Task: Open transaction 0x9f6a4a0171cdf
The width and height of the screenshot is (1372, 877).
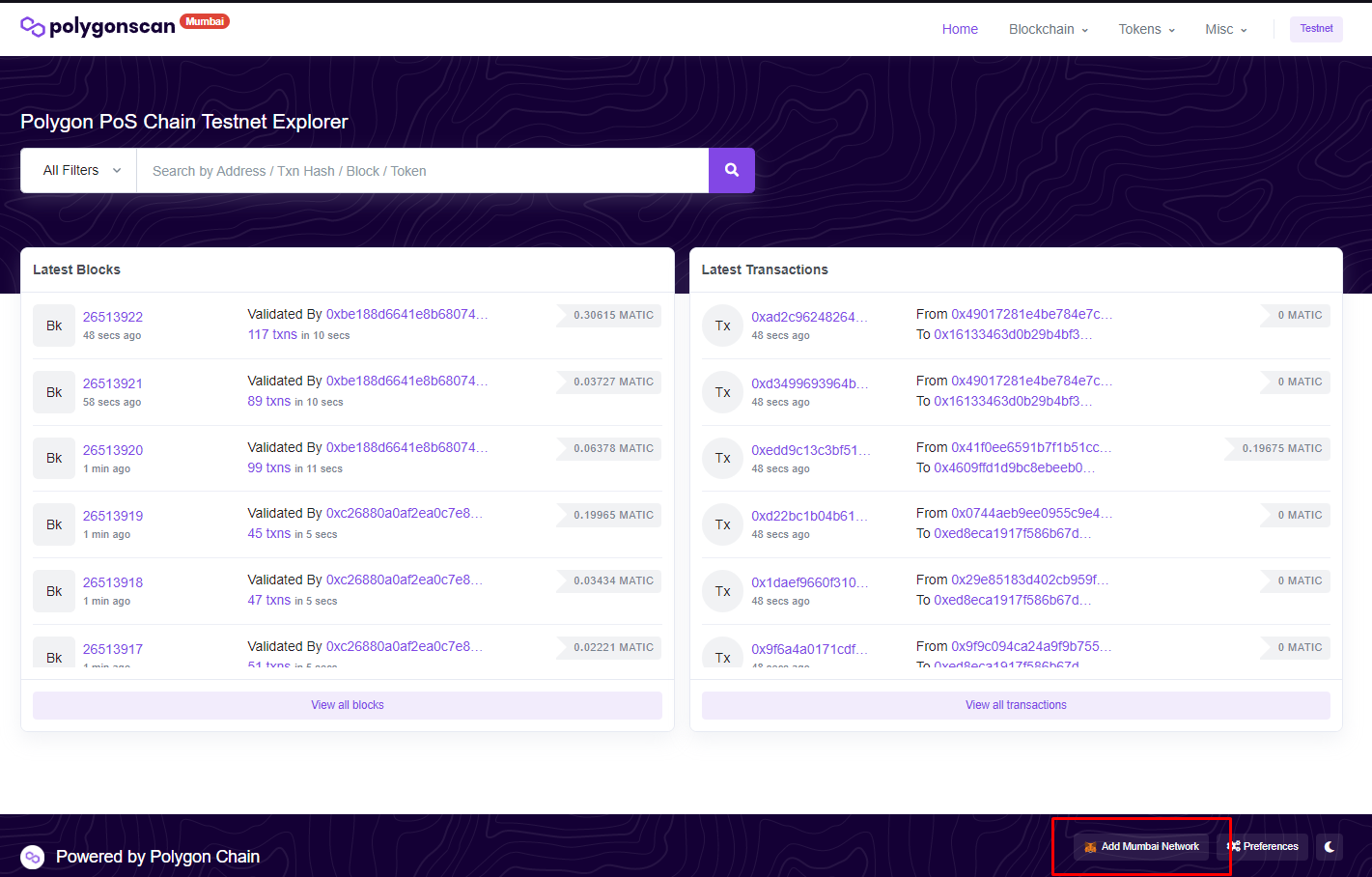Action: [809, 649]
